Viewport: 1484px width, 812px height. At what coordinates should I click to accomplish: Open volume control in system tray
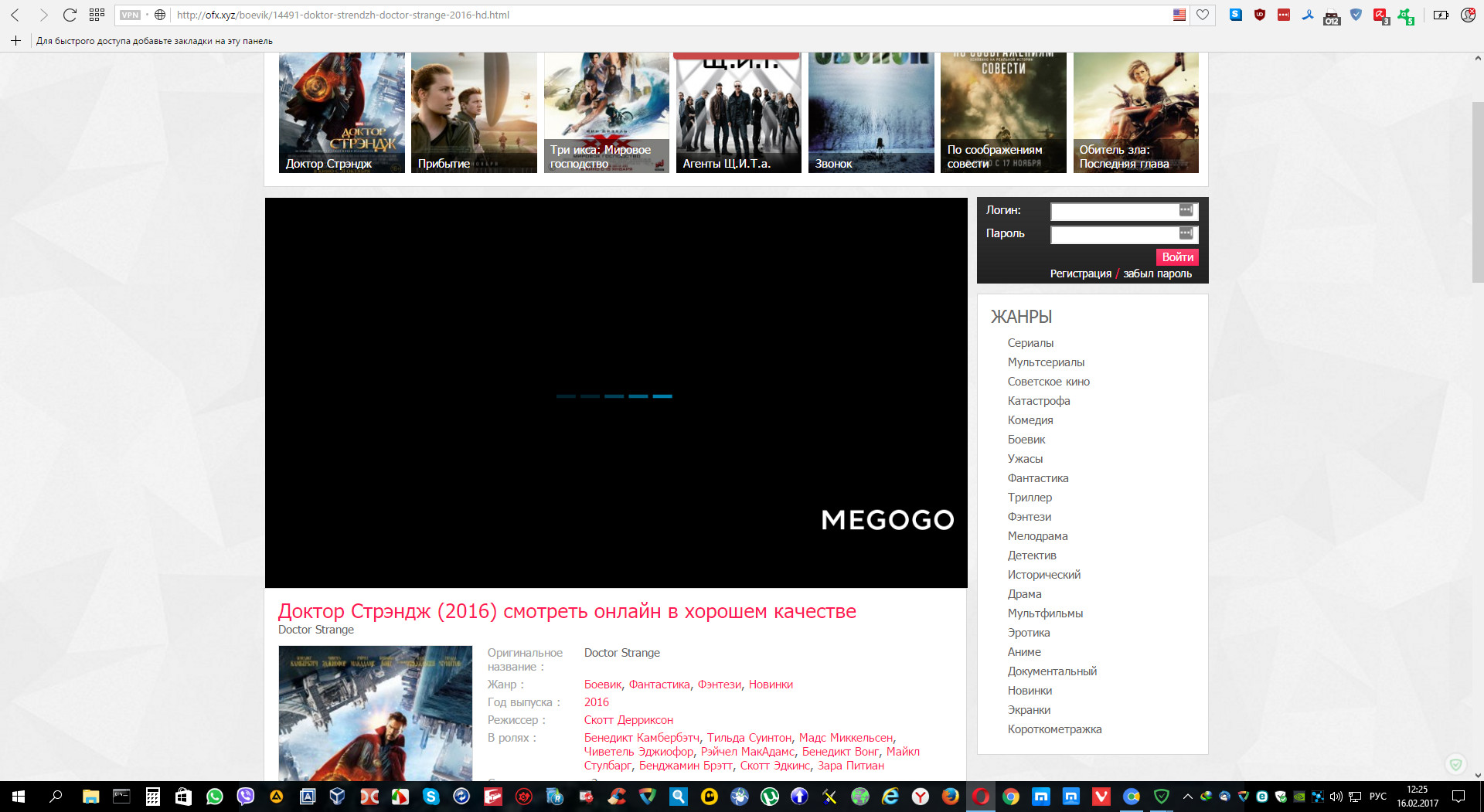pos(1336,797)
